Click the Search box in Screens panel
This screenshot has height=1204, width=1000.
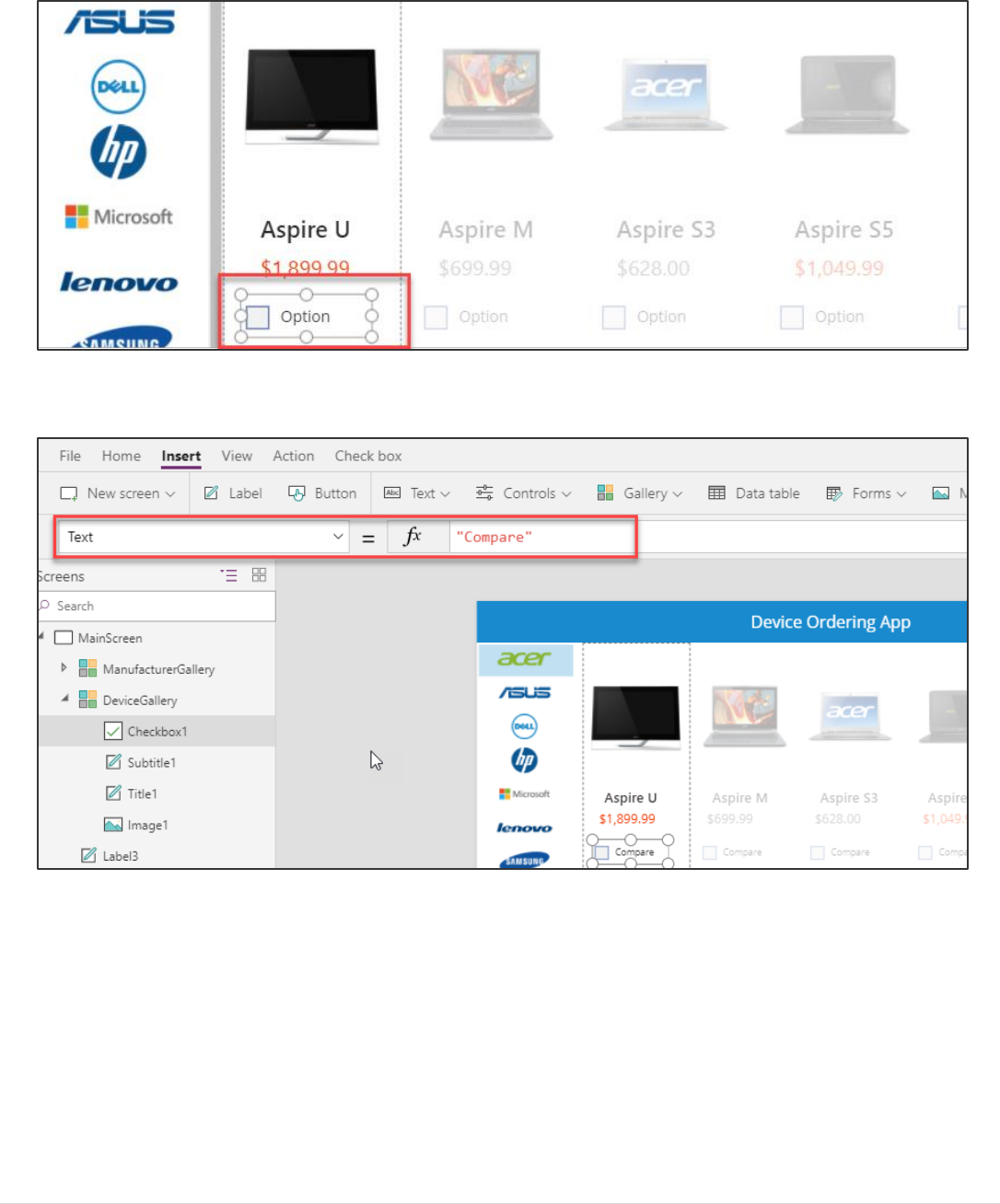[157, 606]
